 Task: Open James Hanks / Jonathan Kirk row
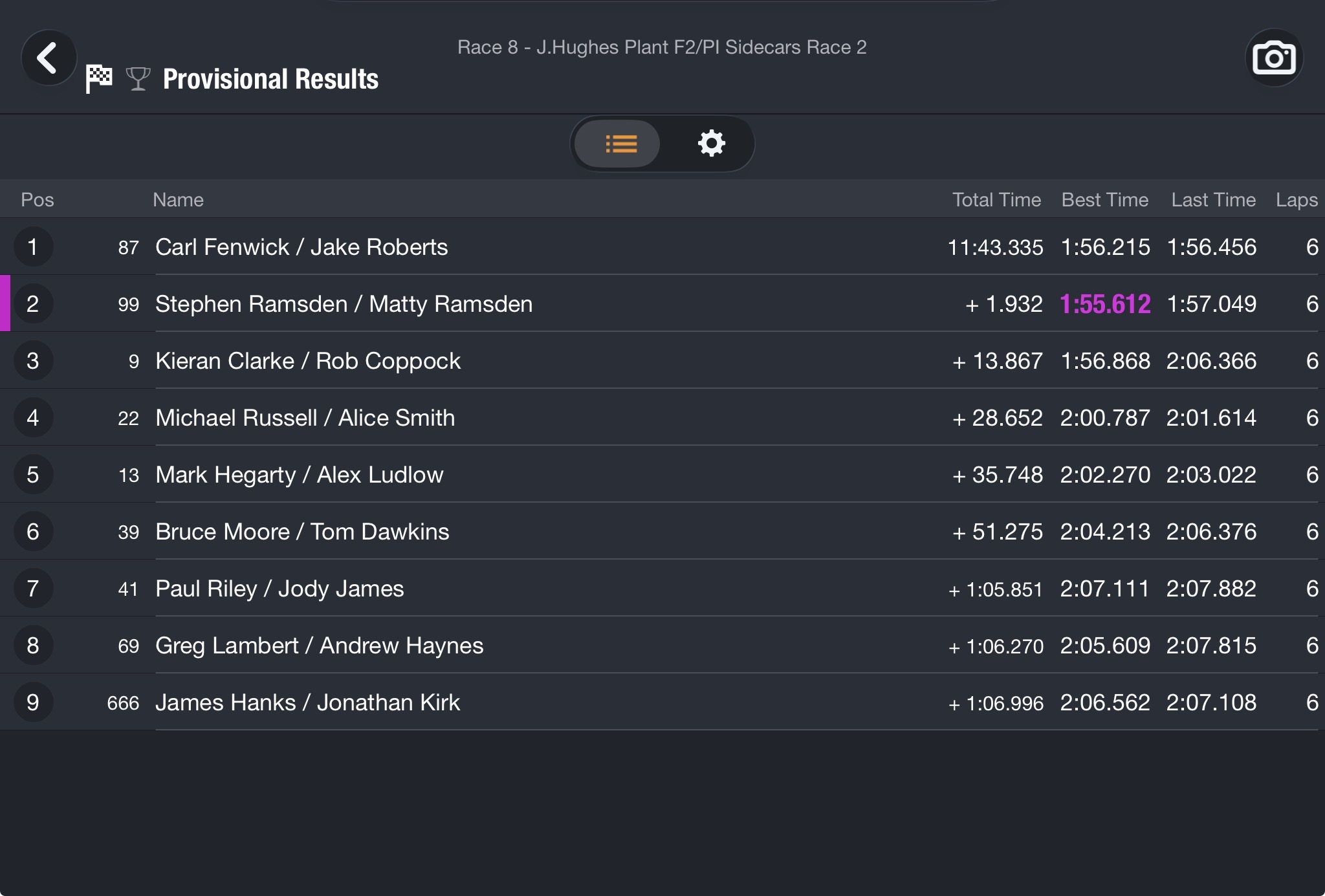point(662,703)
